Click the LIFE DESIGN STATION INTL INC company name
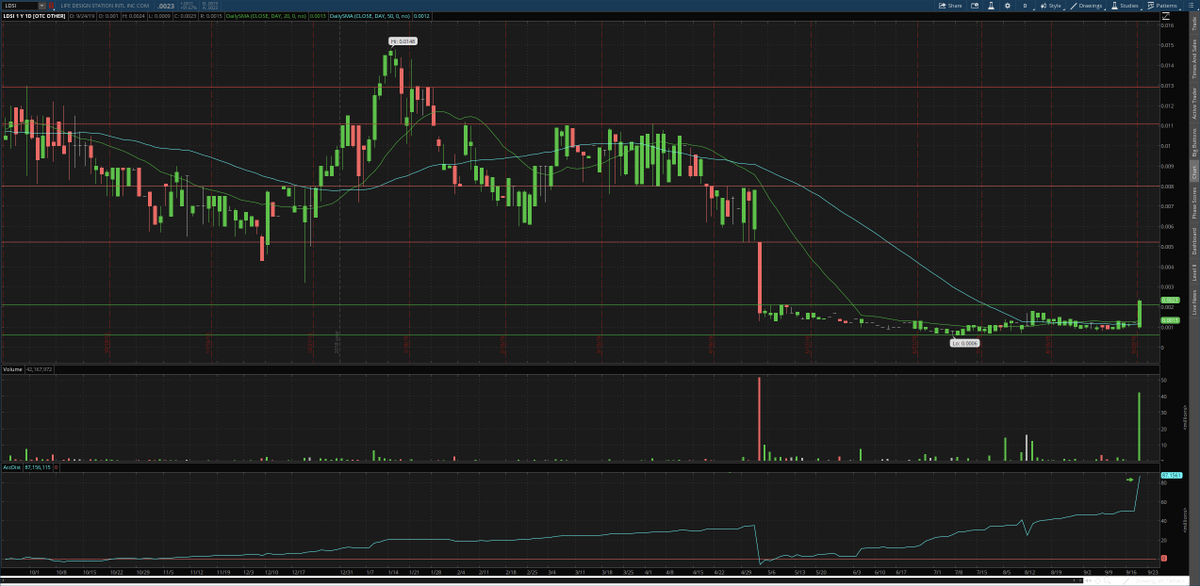 click(x=105, y=6)
